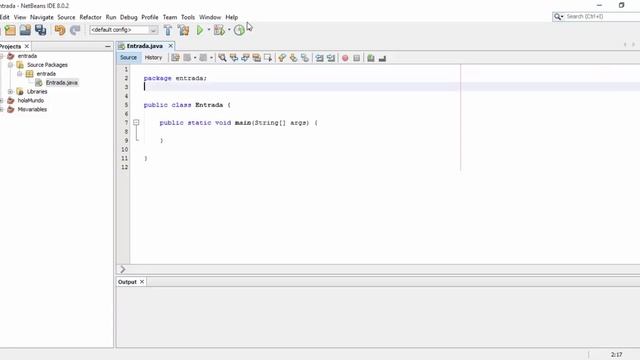
Task: Open the Source menu
Action: click(66, 17)
